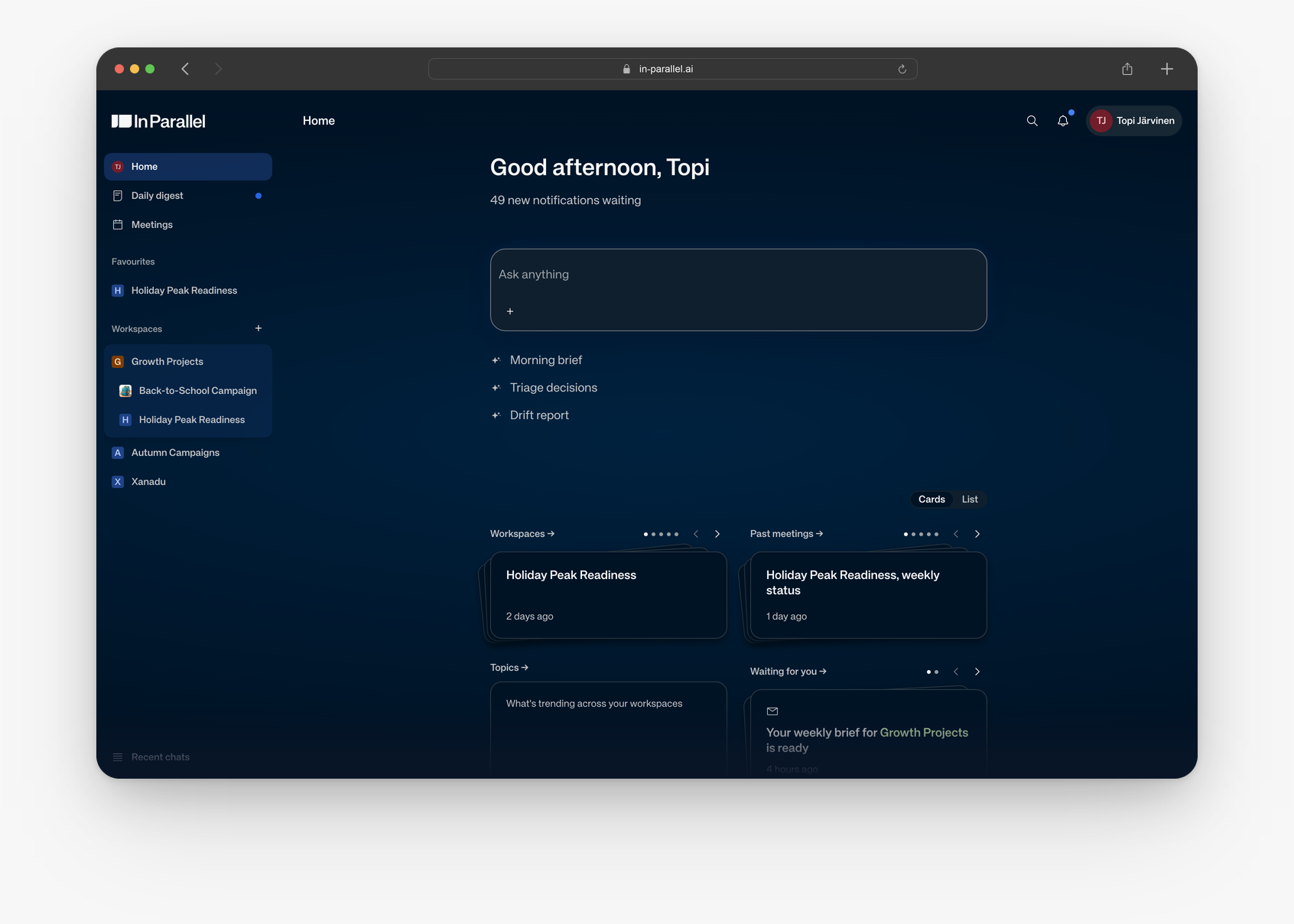Show previous Workspaces card with the left chevron
The width and height of the screenshot is (1294, 924).
pyautogui.click(x=696, y=534)
